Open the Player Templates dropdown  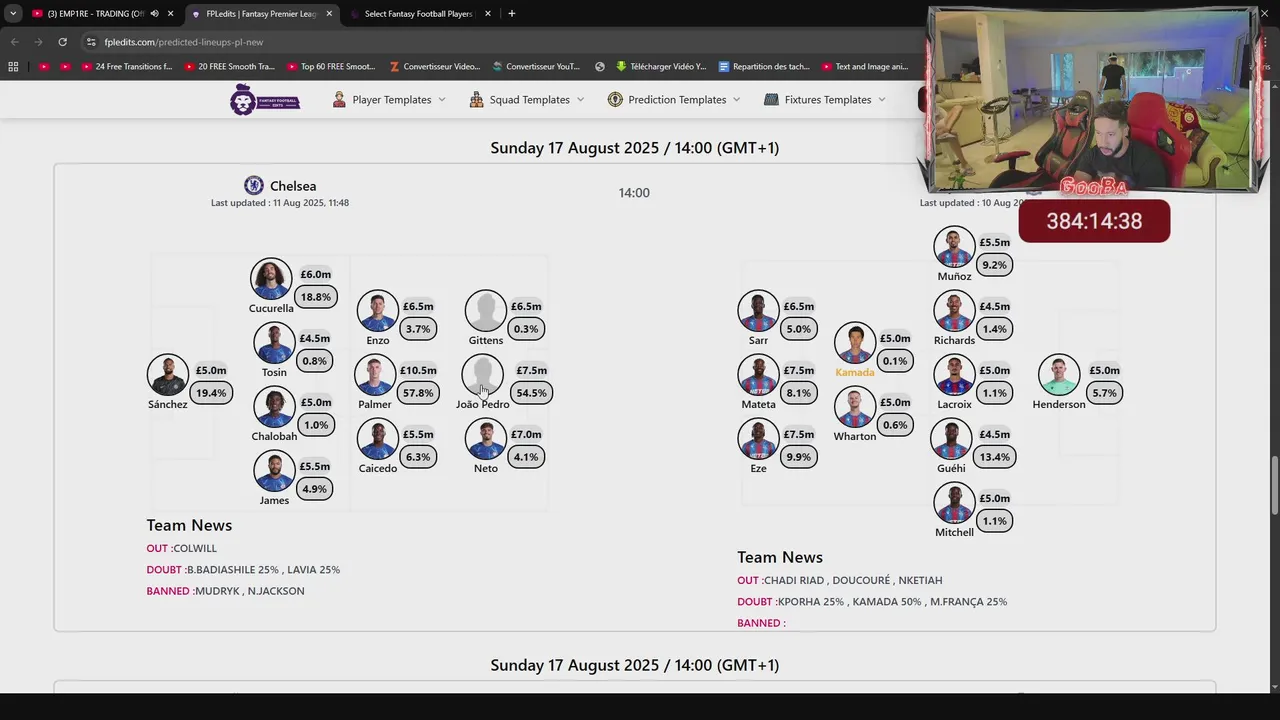click(389, 99)
